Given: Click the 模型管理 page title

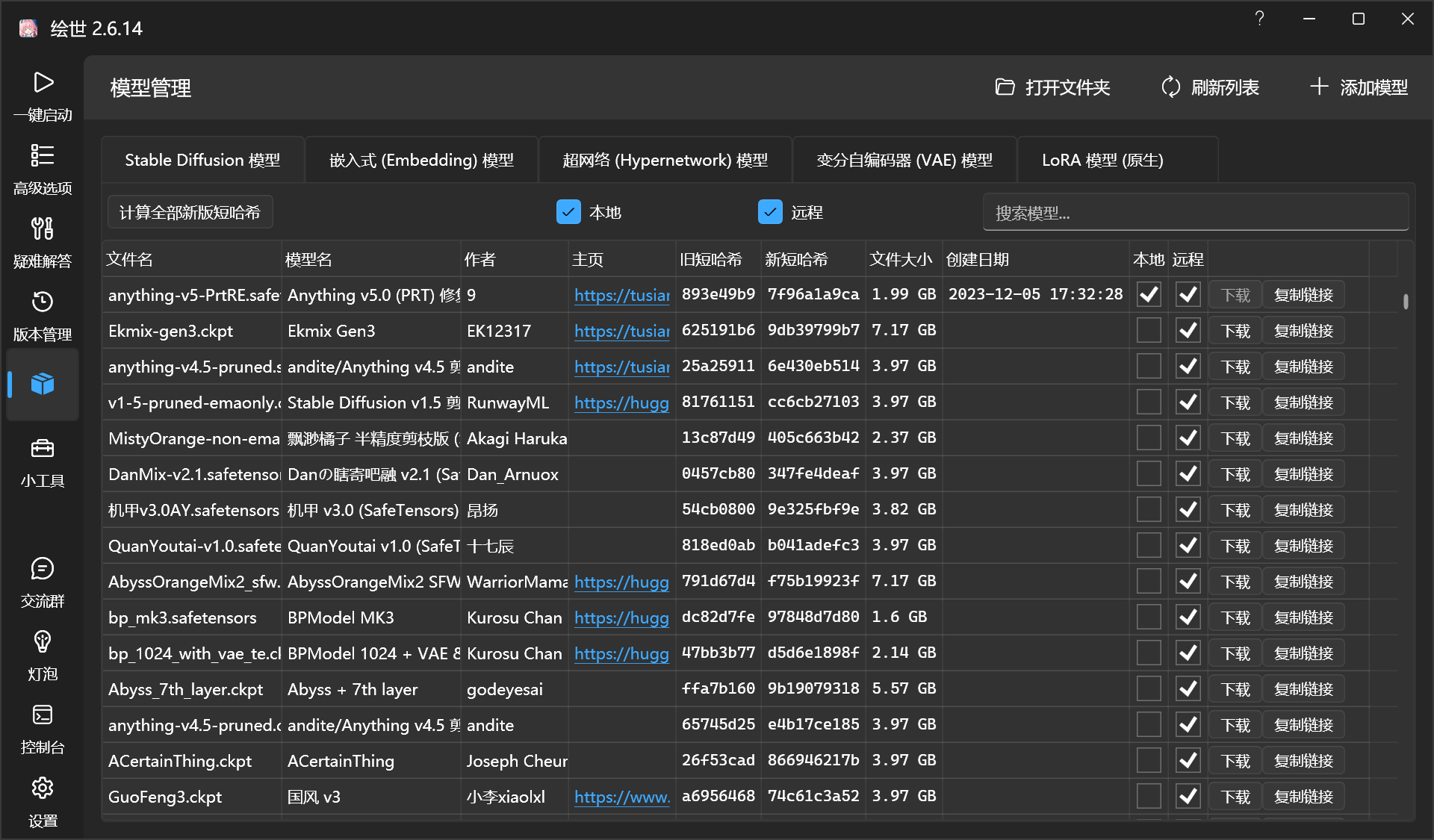Looking at the screenshot, I should (x=151, y=88).
